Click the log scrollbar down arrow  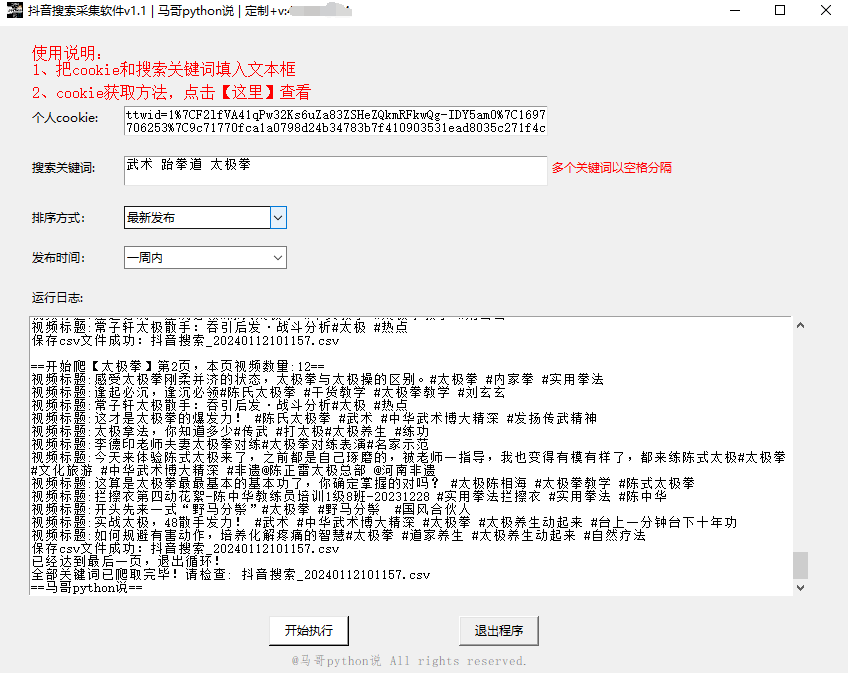pyautogui.click(x=800, y=588)
